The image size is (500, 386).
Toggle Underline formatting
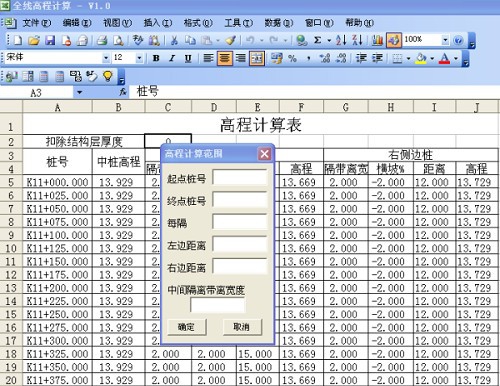click(x=188, y=59)
